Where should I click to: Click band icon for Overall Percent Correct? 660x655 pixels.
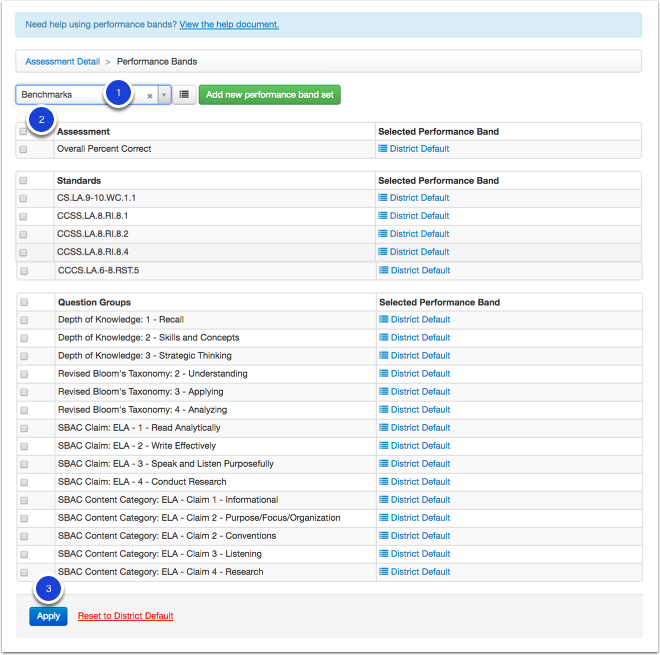(383, 149)
